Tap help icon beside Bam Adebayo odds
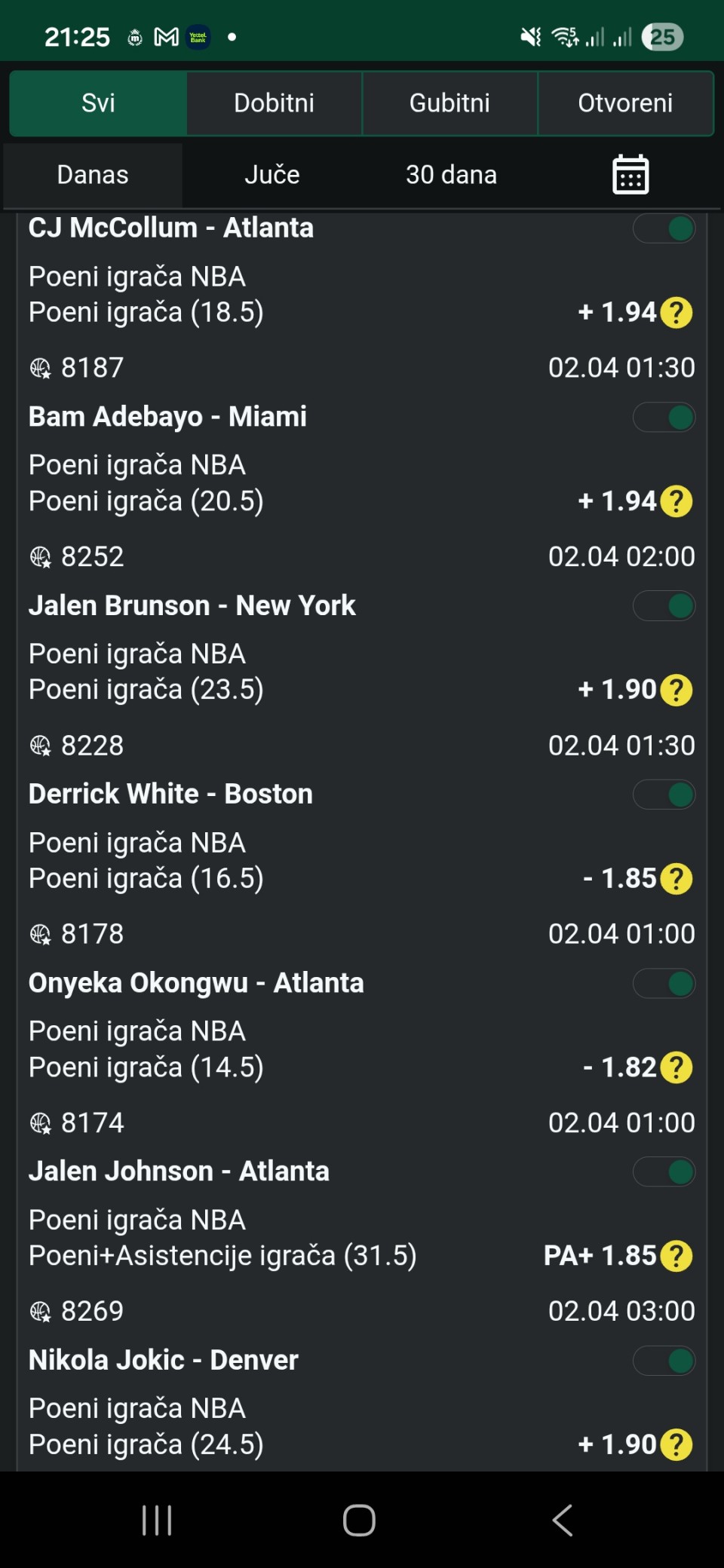 point(676,501)
